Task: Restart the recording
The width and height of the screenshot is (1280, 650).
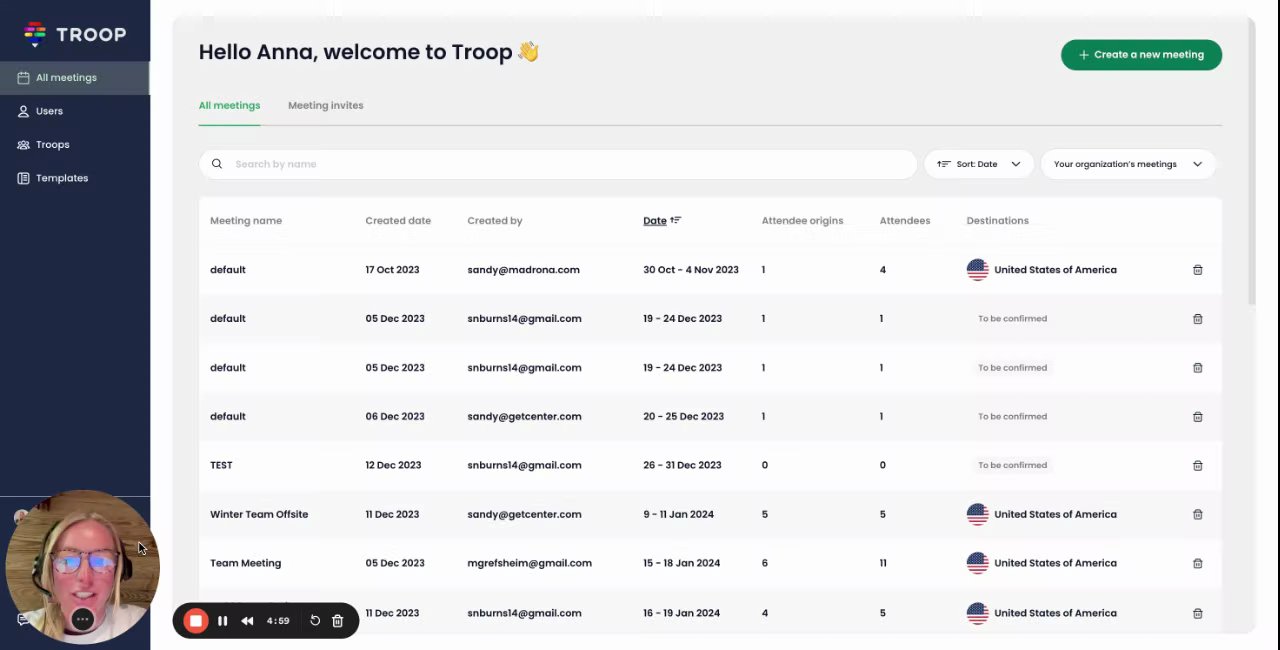Action: tap(315, 621)
